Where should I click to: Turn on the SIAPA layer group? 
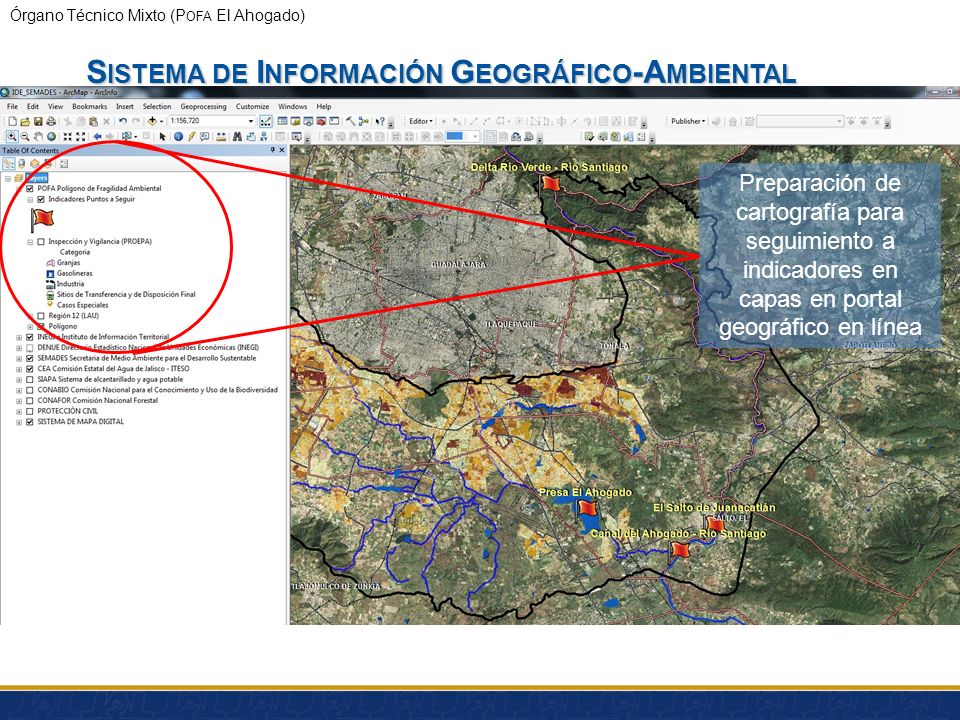click(29, 380)
